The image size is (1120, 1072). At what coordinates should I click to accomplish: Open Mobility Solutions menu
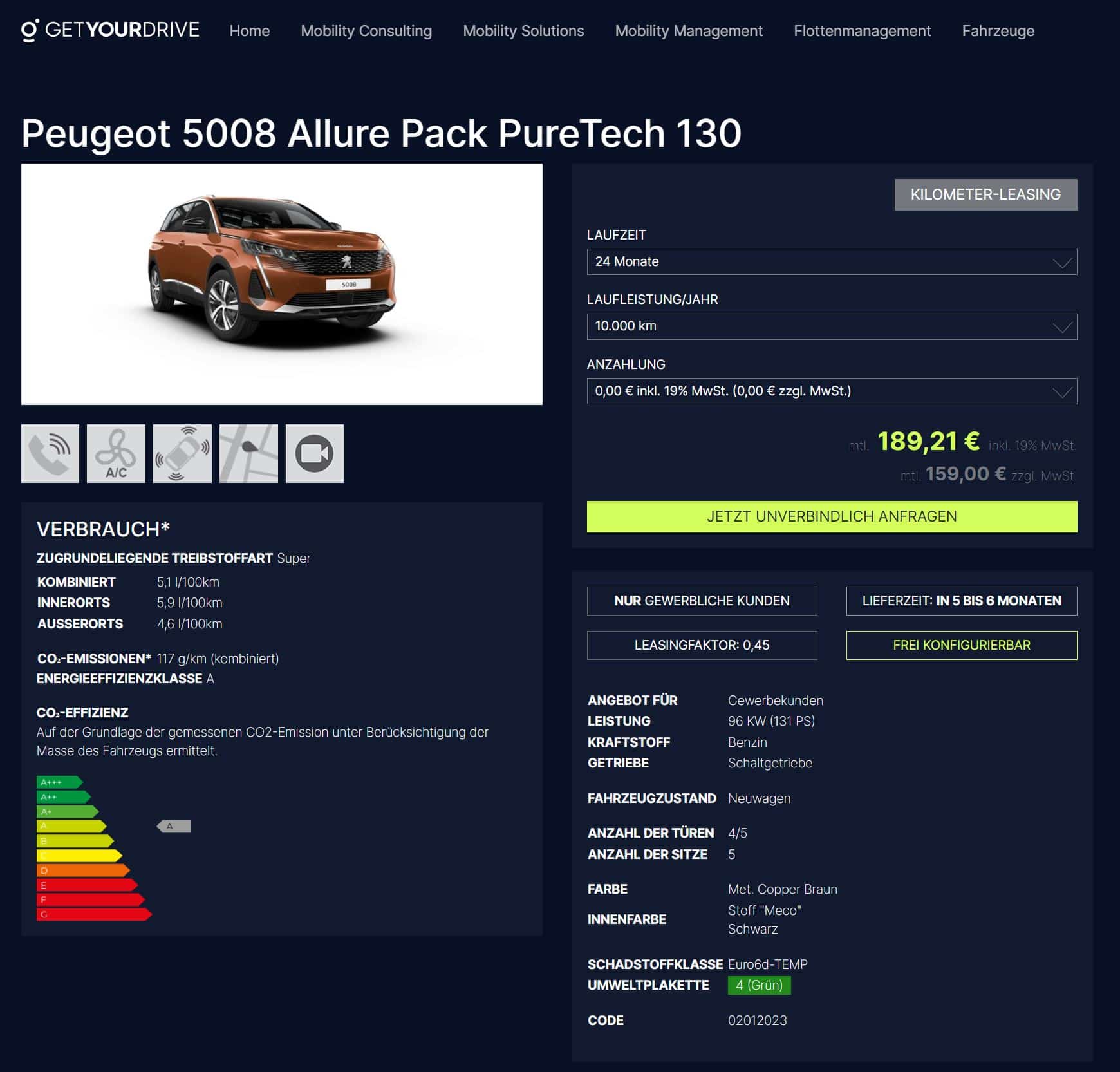523,31
